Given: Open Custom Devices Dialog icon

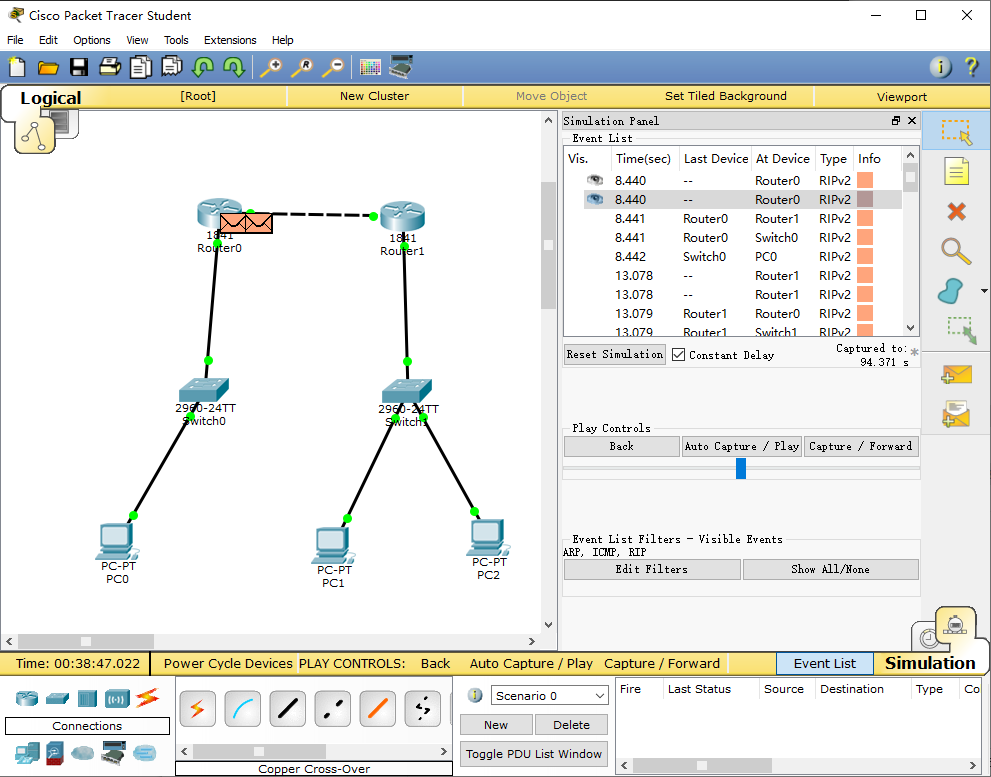Looking at the screenshot, I should point(401,66).
